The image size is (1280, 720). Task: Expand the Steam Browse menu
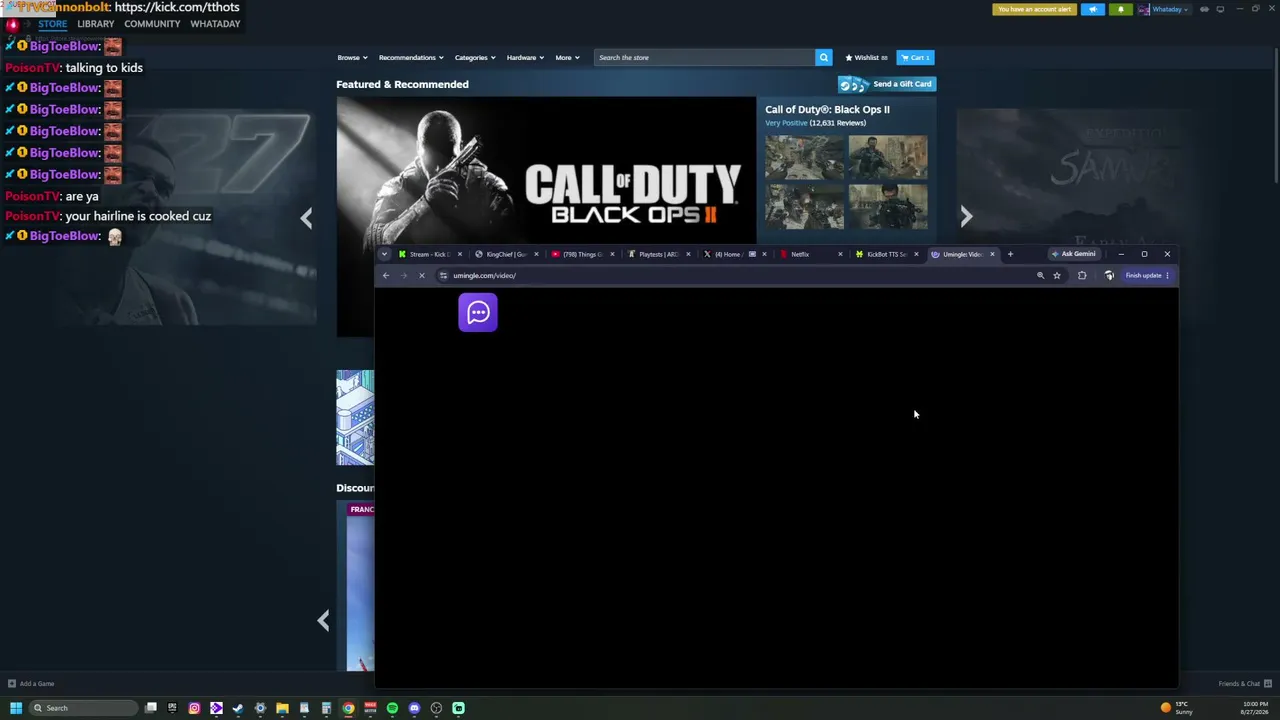click(352, 58)
